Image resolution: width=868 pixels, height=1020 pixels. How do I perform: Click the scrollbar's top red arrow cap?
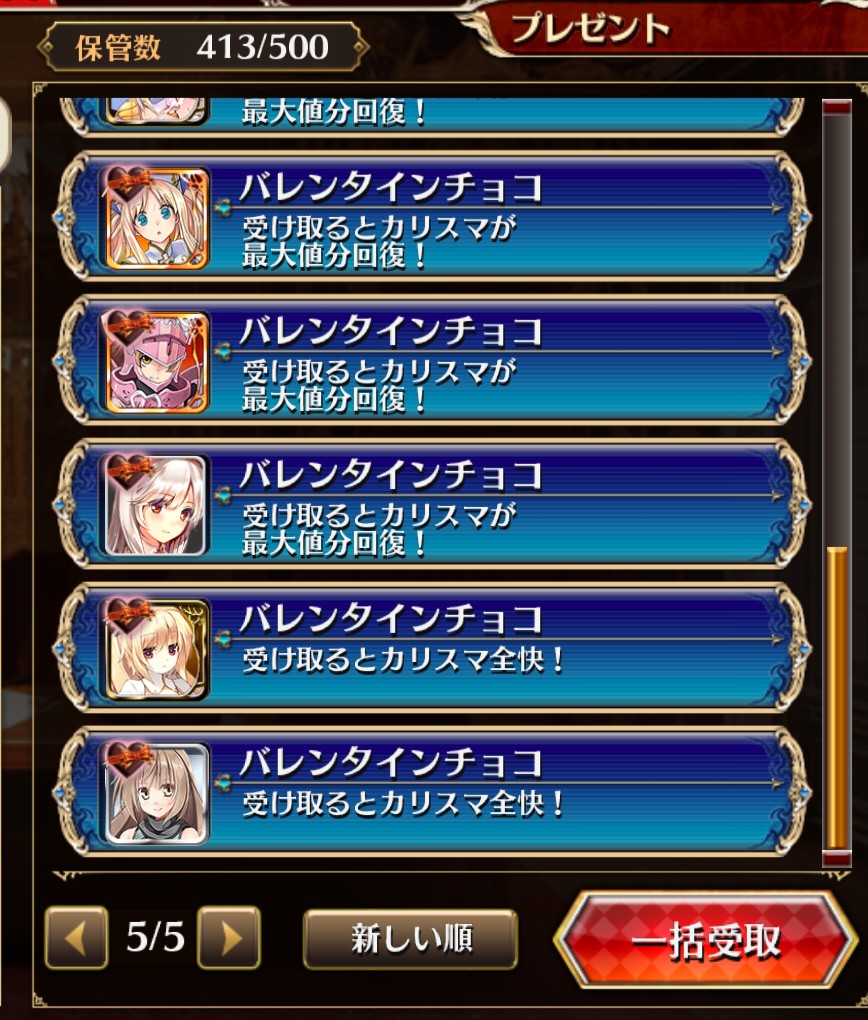[x=837, y=107]
